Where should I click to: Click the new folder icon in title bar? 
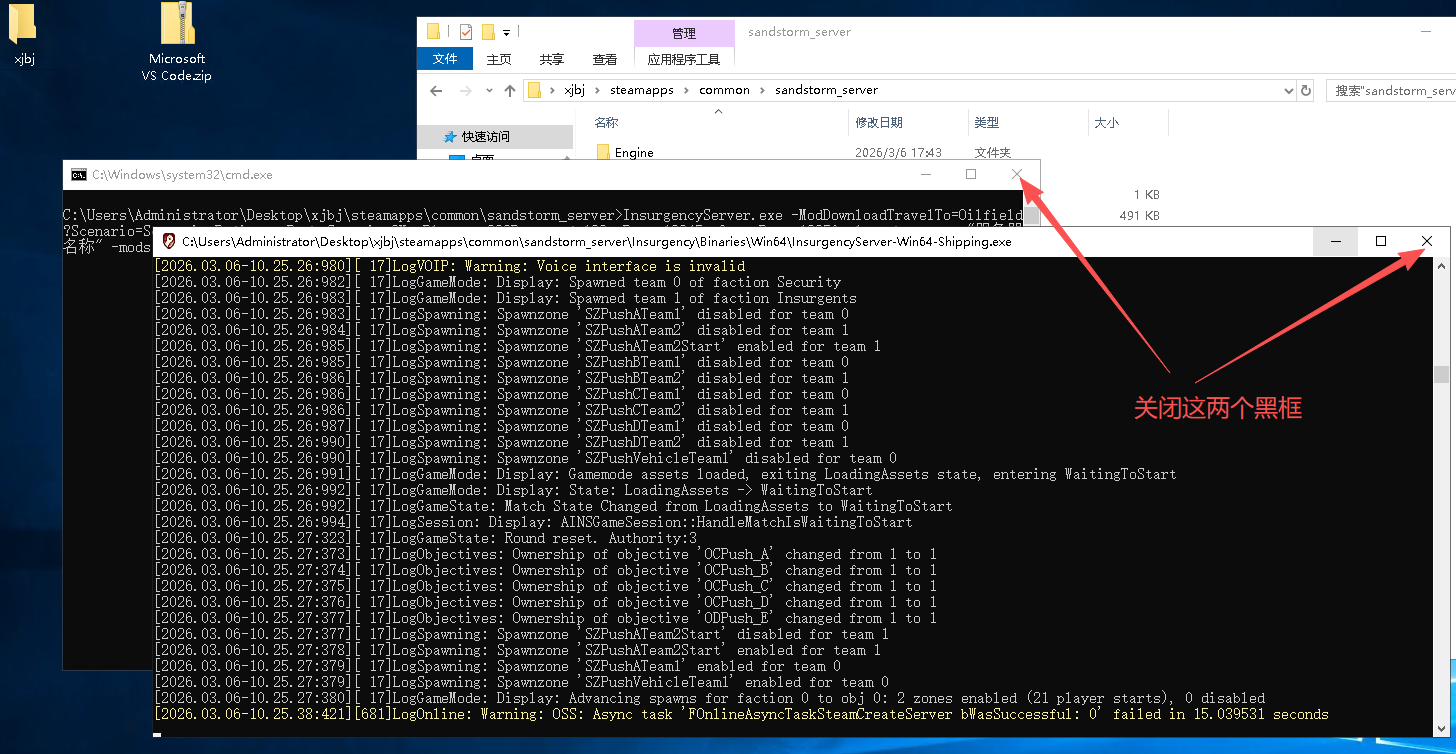(x=488, y=32)
